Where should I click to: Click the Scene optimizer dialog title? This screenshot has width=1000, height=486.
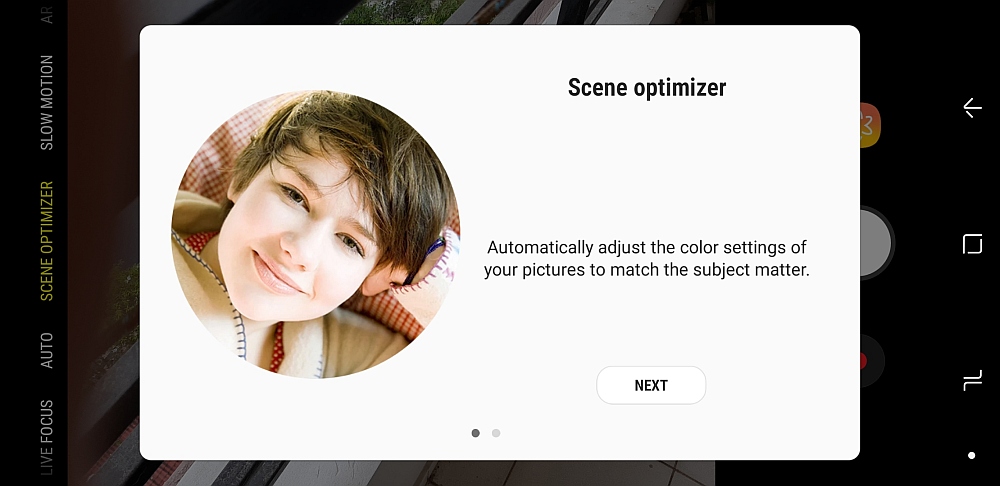click(x=647, y=87)
